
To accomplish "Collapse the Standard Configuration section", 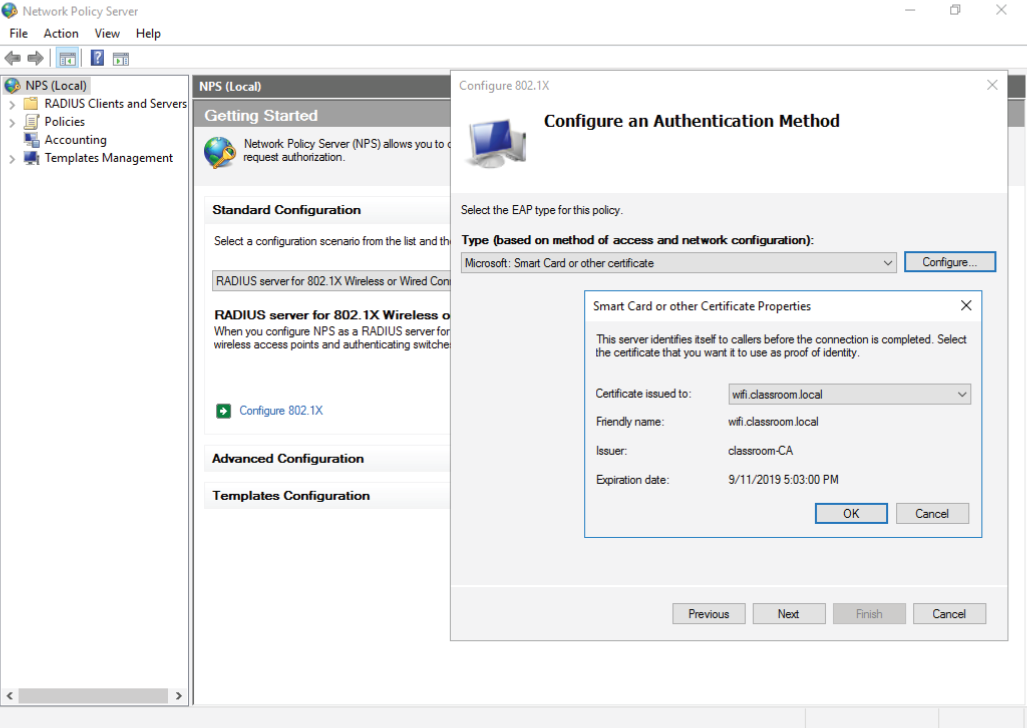I will pyautogui.click(x=287, y=210).
